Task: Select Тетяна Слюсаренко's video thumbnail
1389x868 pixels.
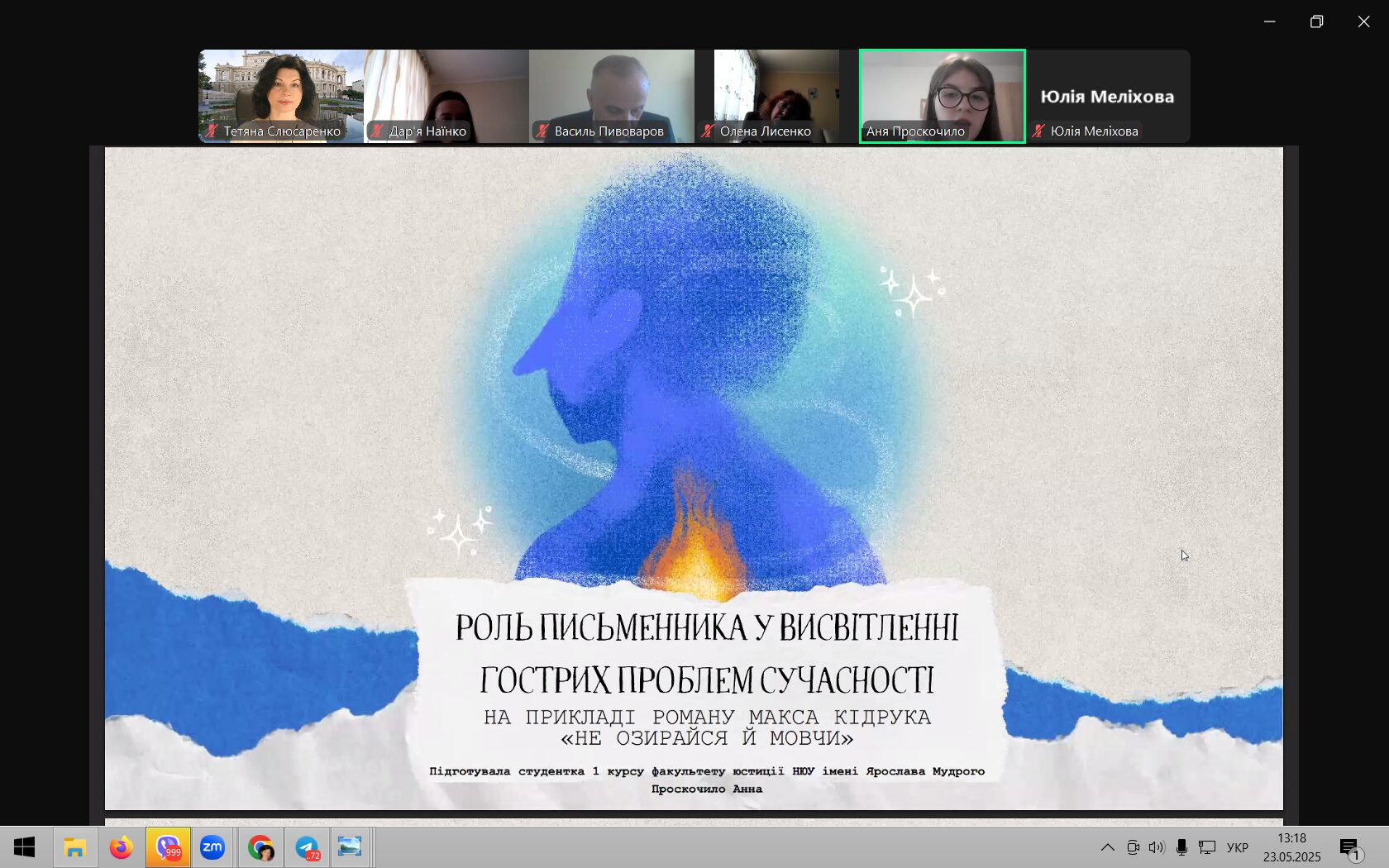Action: click(x=281, y=96)
